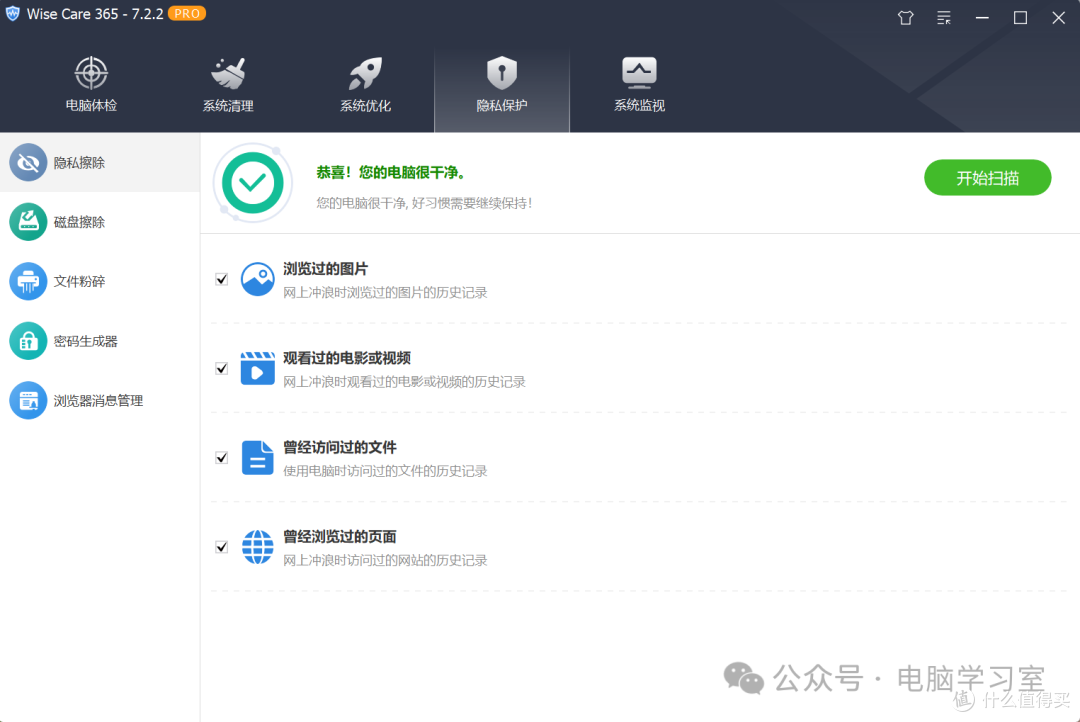Click description 网上冲浪时浏览过的图片的历史记录
The width and height of the screenshot is (1080, 722).
(385, 293)
